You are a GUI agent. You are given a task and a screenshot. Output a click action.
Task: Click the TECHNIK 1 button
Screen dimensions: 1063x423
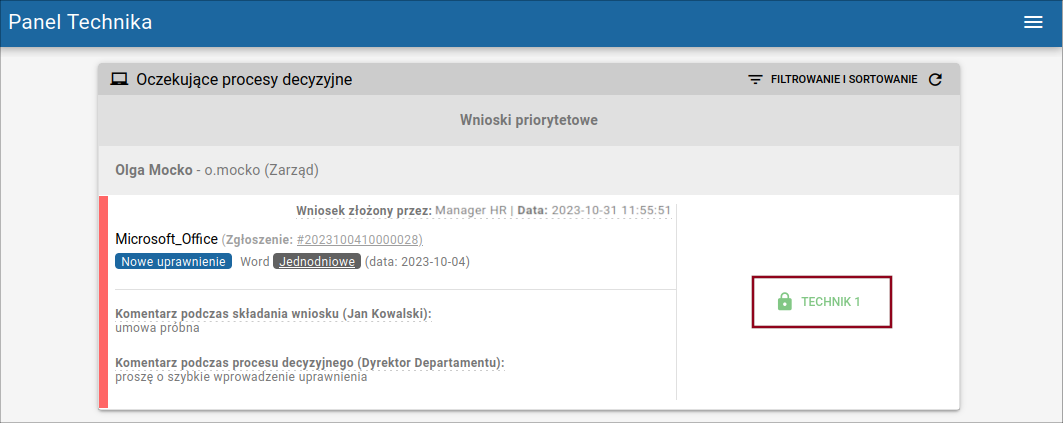821,302
